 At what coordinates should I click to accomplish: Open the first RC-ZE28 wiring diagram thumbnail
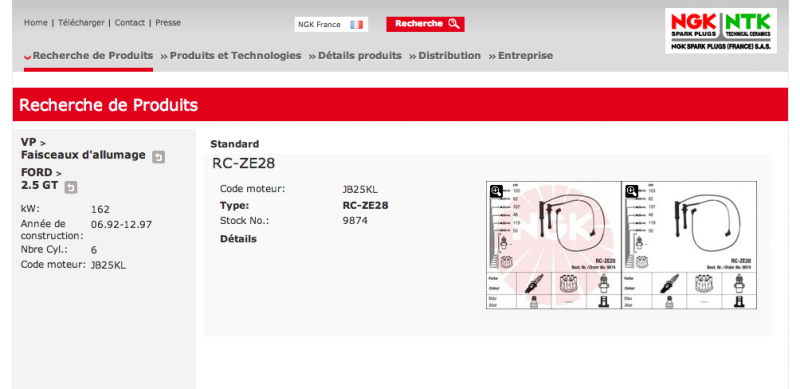tap(554, 245)
